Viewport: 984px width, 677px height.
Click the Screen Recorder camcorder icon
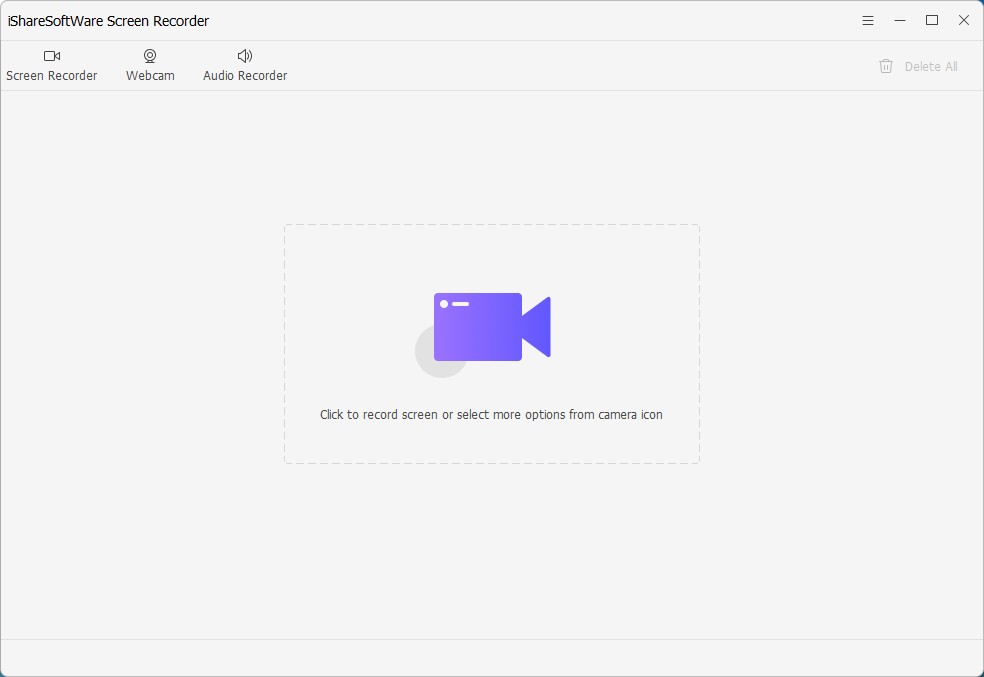pos(52,56)
